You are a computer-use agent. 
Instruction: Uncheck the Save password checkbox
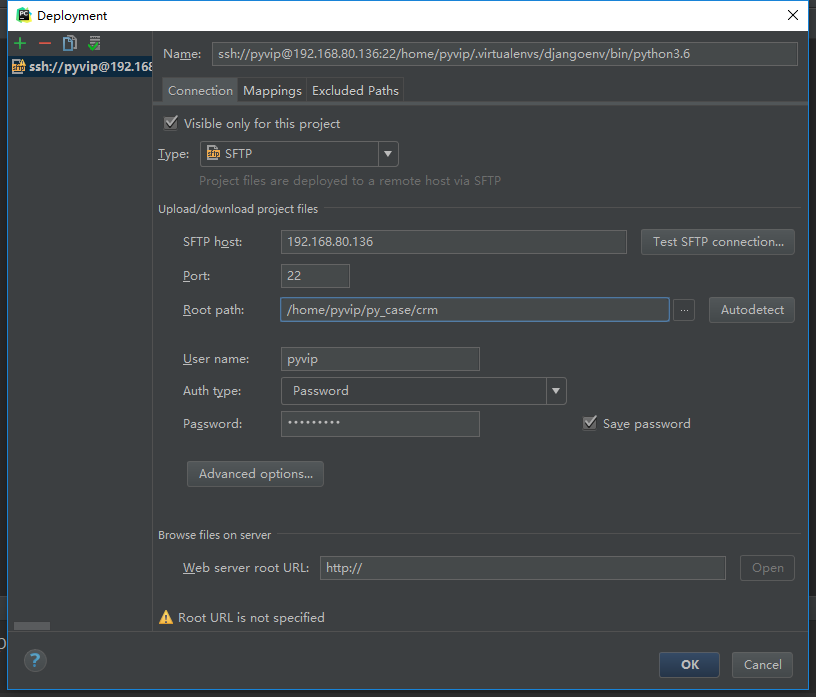point(590,423)
